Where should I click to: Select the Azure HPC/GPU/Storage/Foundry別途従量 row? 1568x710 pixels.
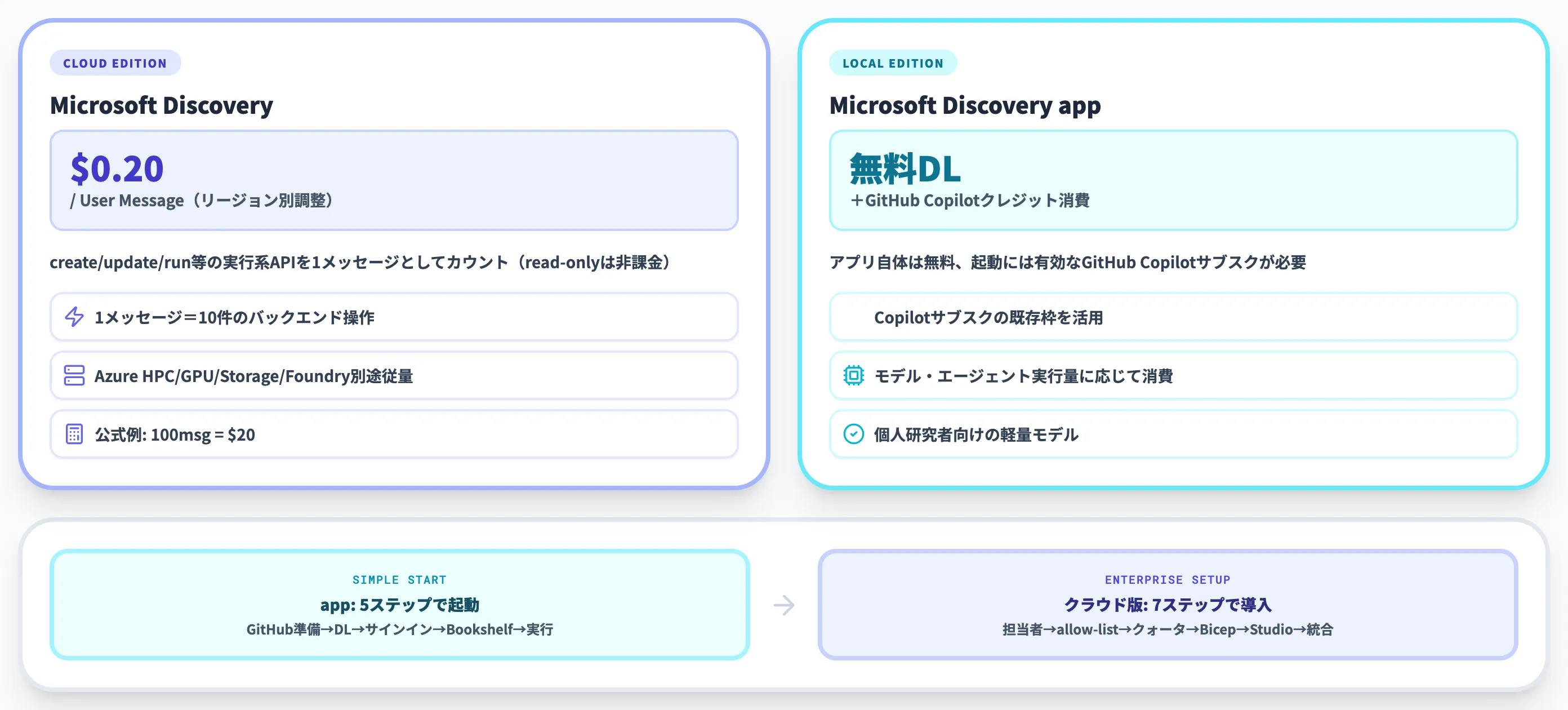pos(394,375)
